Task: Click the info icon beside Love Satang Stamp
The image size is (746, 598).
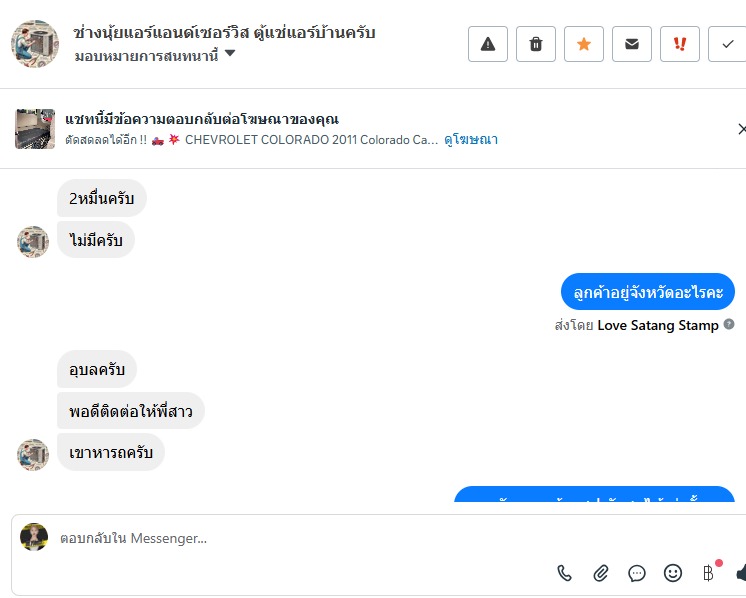Action: click(x=729, y=325)
